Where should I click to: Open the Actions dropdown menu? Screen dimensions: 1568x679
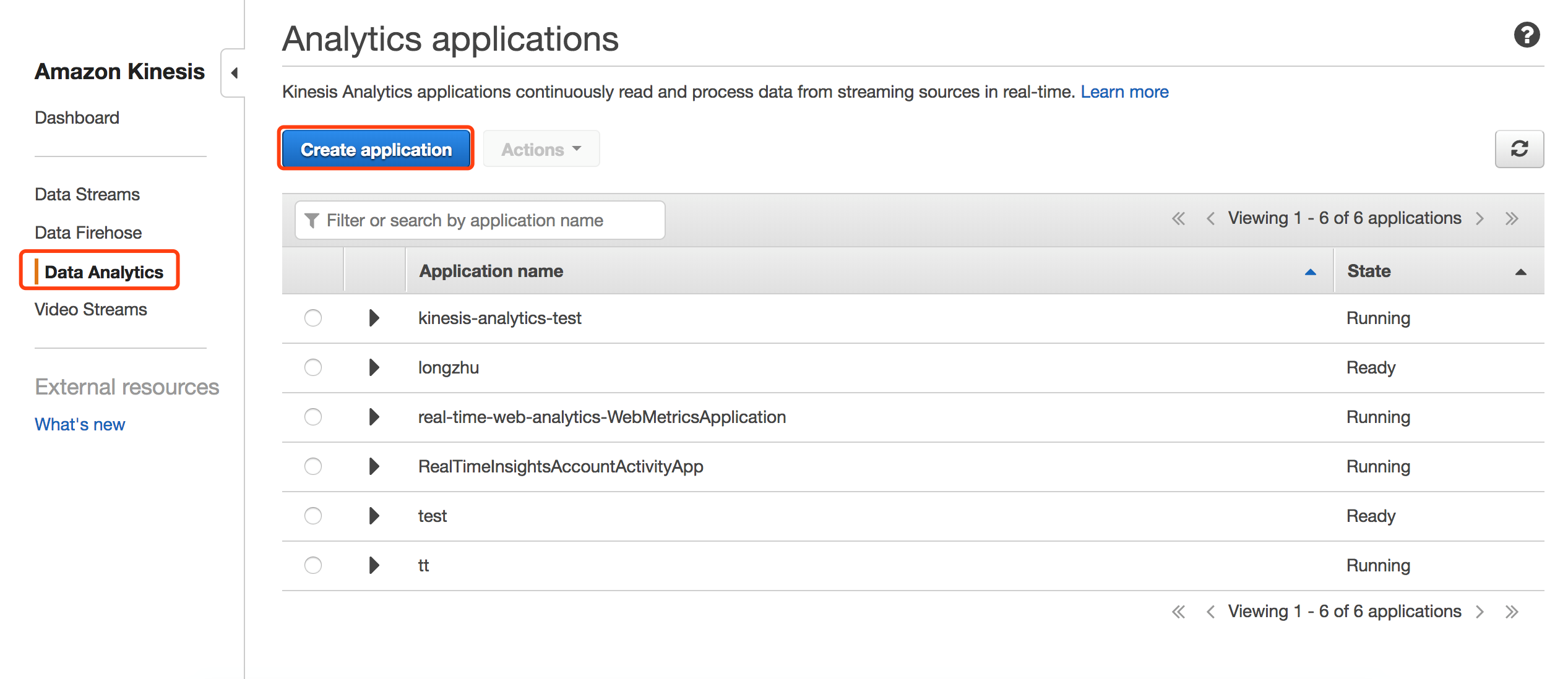pyautogui.click(x=541, y=149)
